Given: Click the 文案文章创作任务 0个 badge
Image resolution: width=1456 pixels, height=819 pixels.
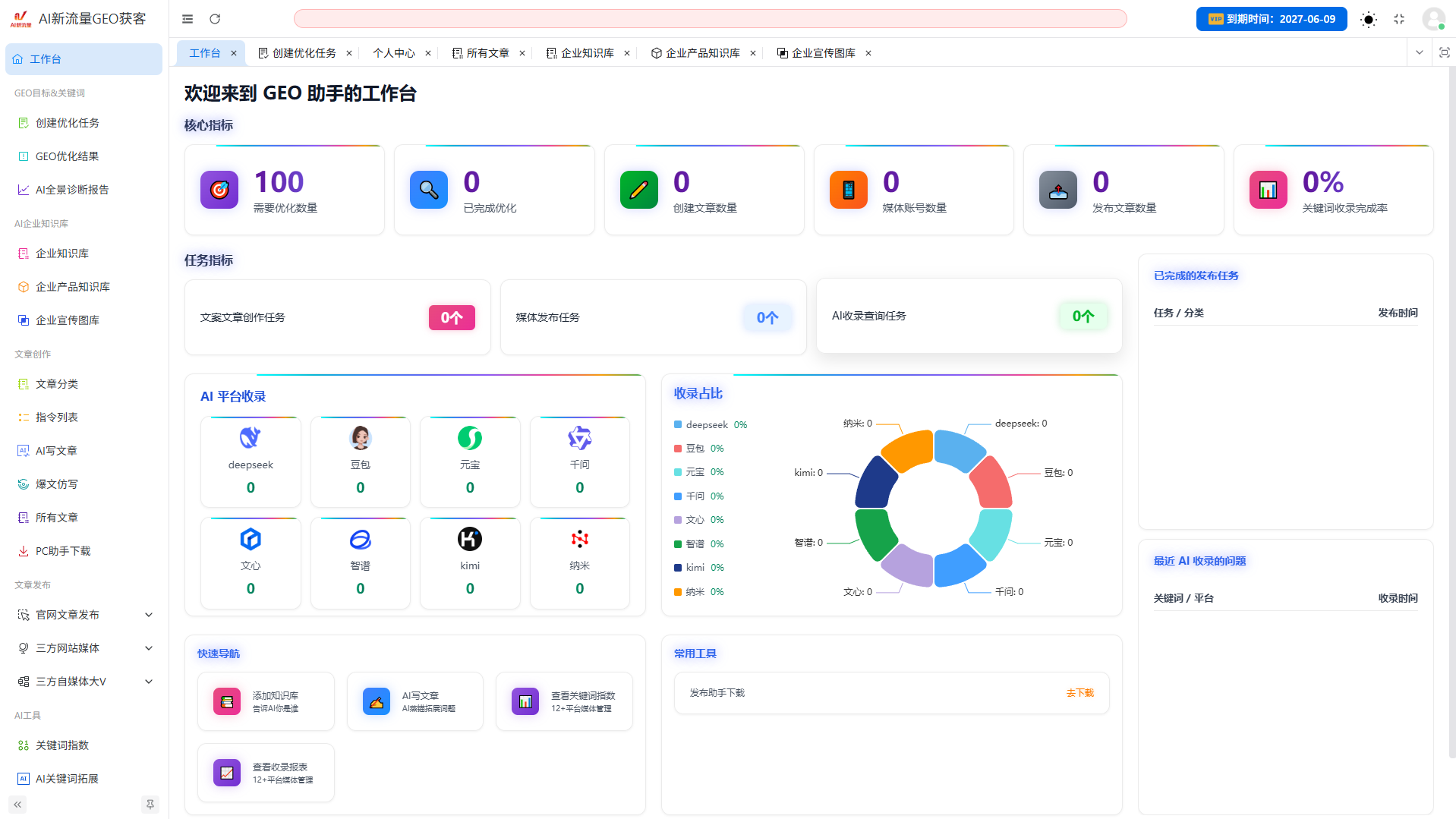Looking at the screenshot, I should (x=452, y=318).
